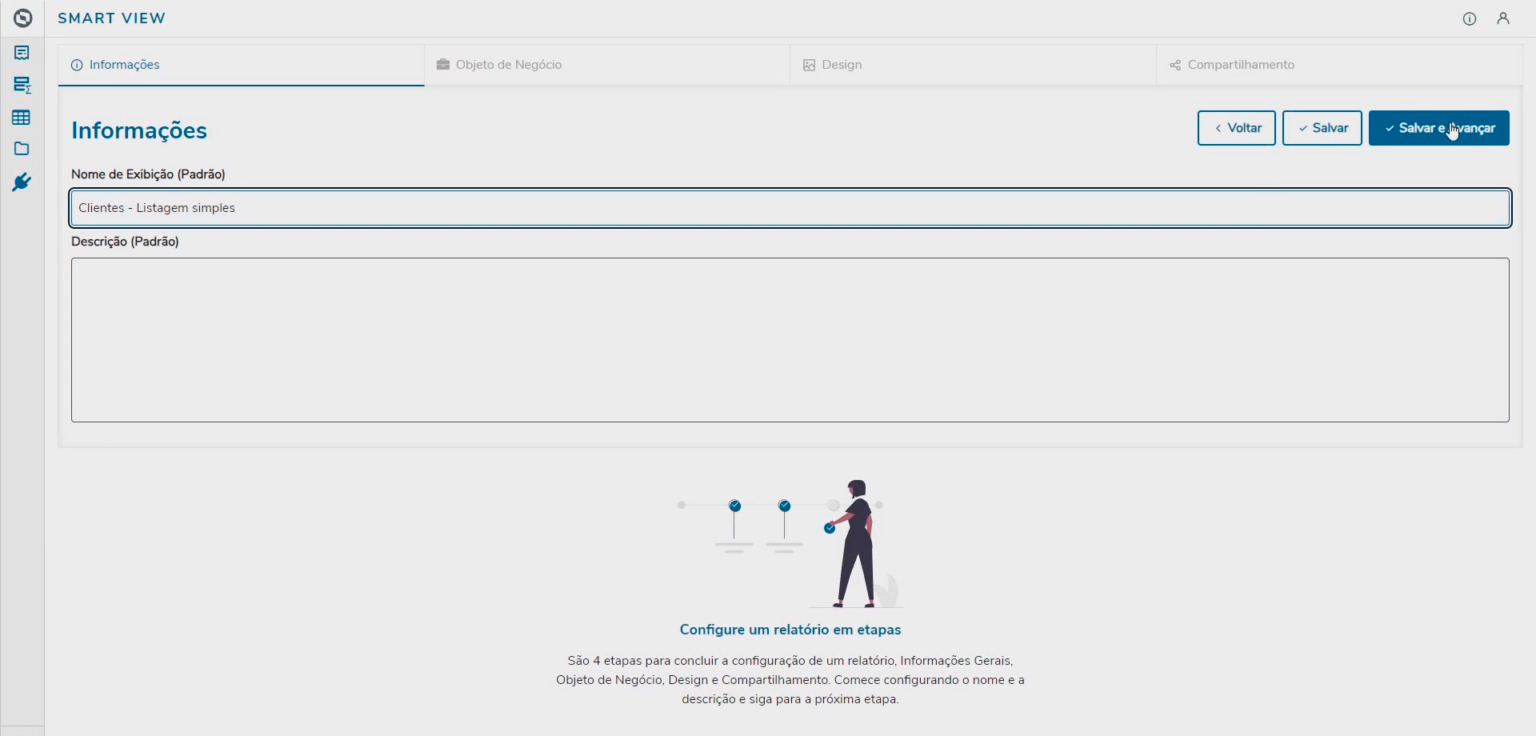
Task: Click the SMART VIEW title
Action: 112,18
